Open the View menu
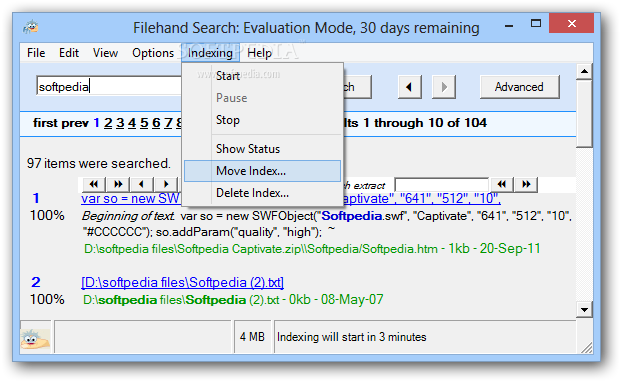The width and height of the screenshot is (621, 382). 105,53
